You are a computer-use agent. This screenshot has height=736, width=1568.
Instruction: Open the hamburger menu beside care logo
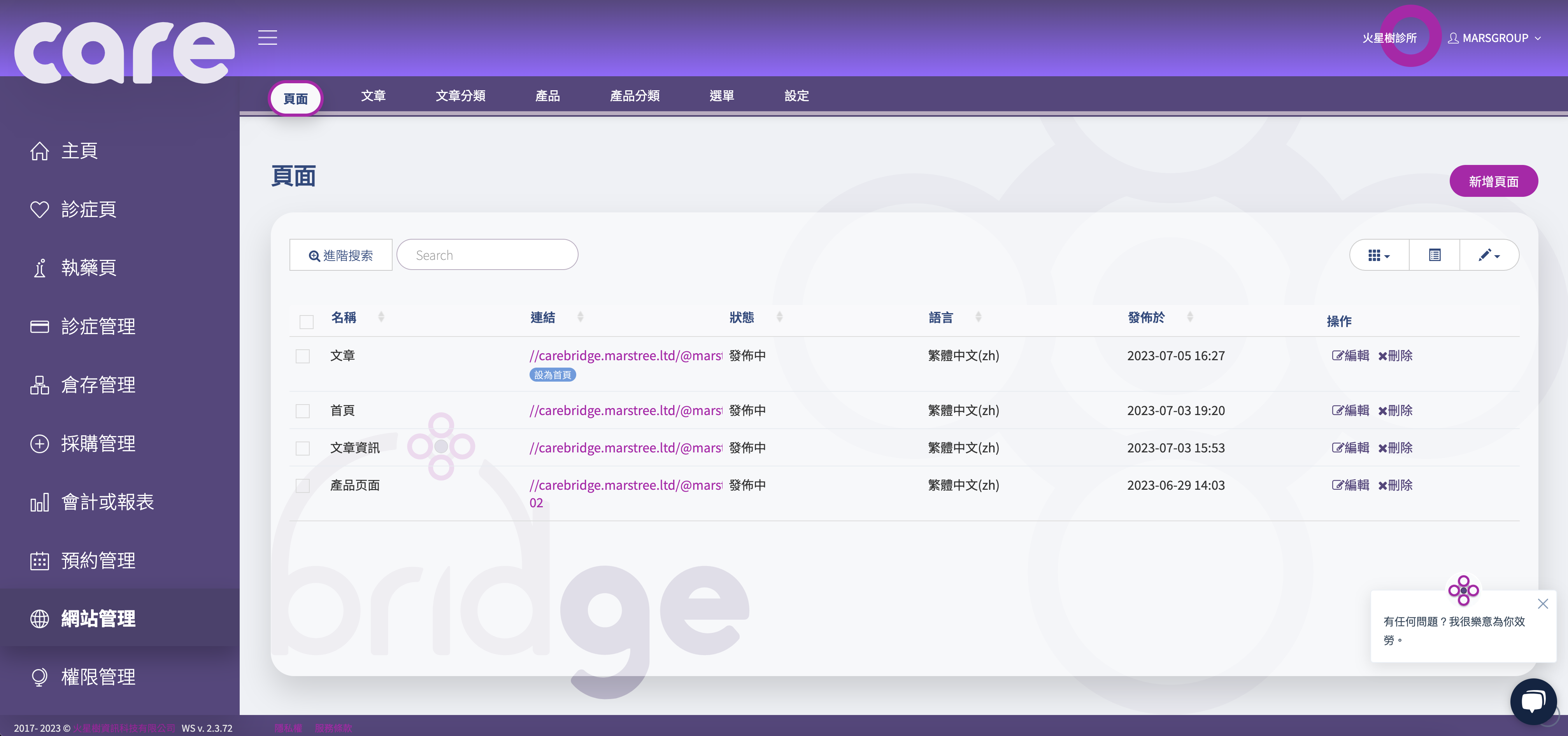[267, 37]
